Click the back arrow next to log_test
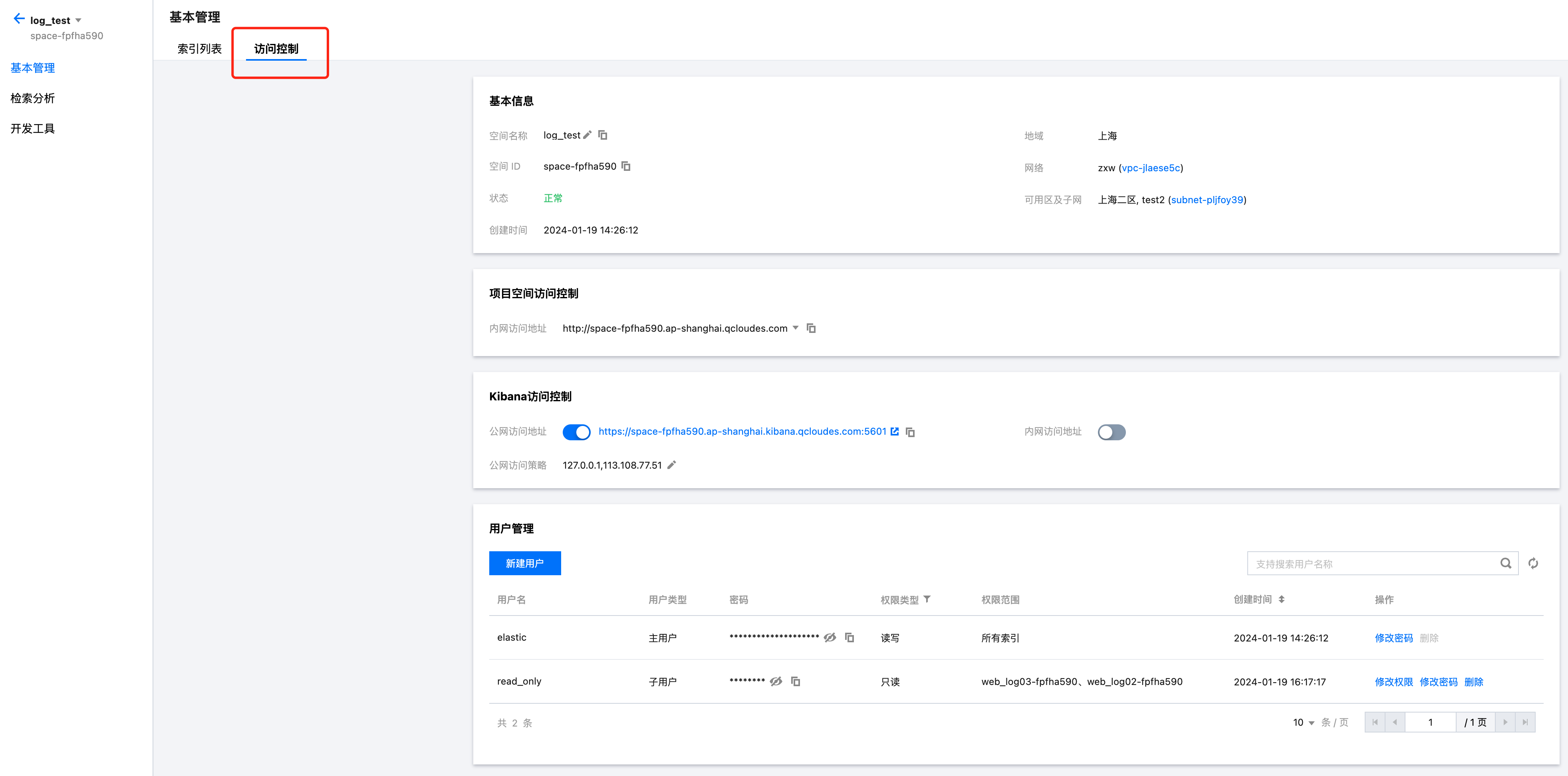Screen dimensions: 1568x776 click(x=19, y=19)
